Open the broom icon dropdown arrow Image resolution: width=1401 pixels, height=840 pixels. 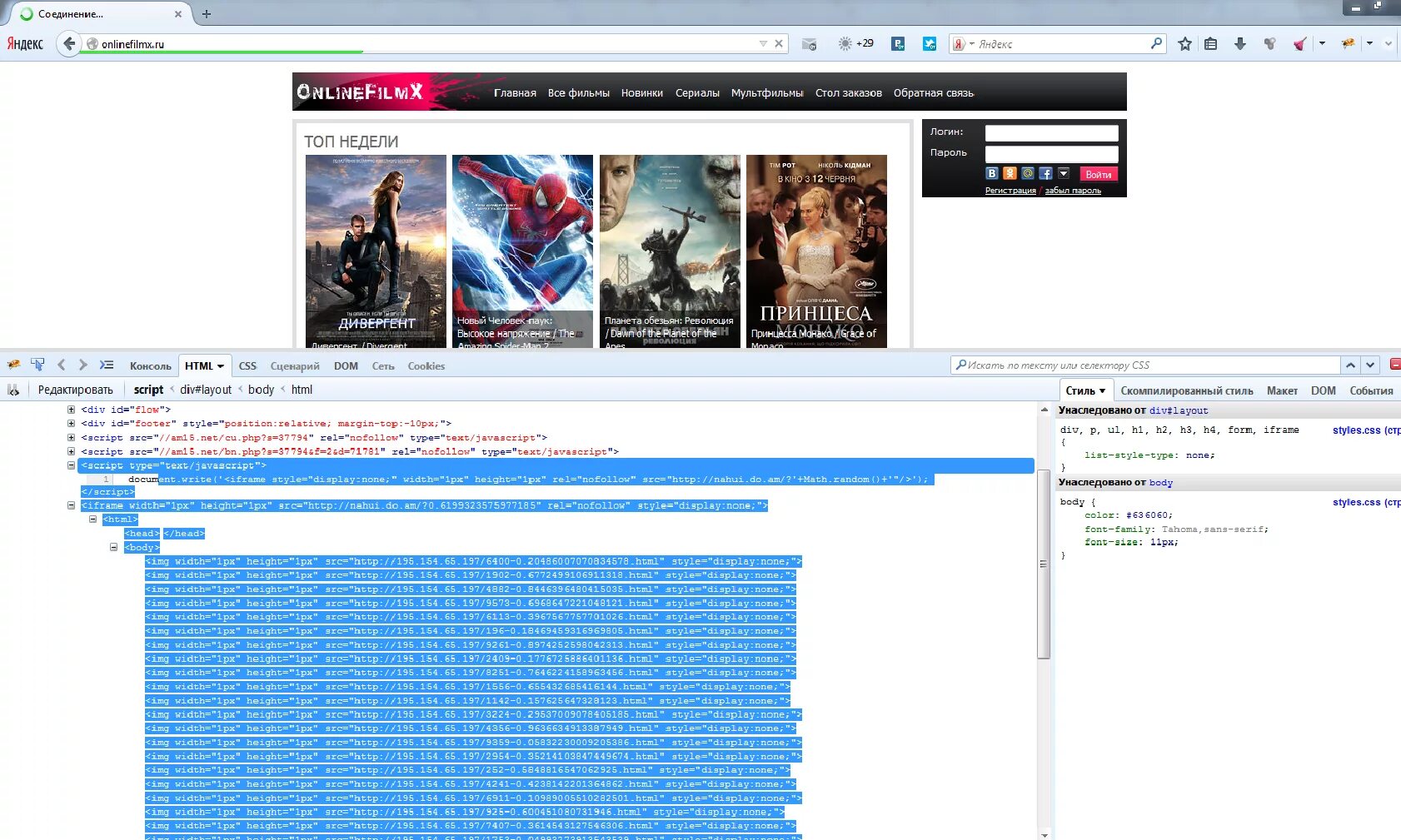(1322, 43)
